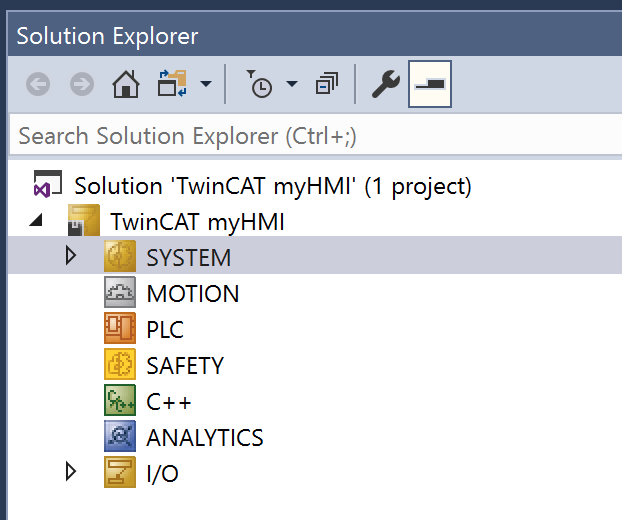Click the TwinCAT myHMI project icon

(84, 220)
